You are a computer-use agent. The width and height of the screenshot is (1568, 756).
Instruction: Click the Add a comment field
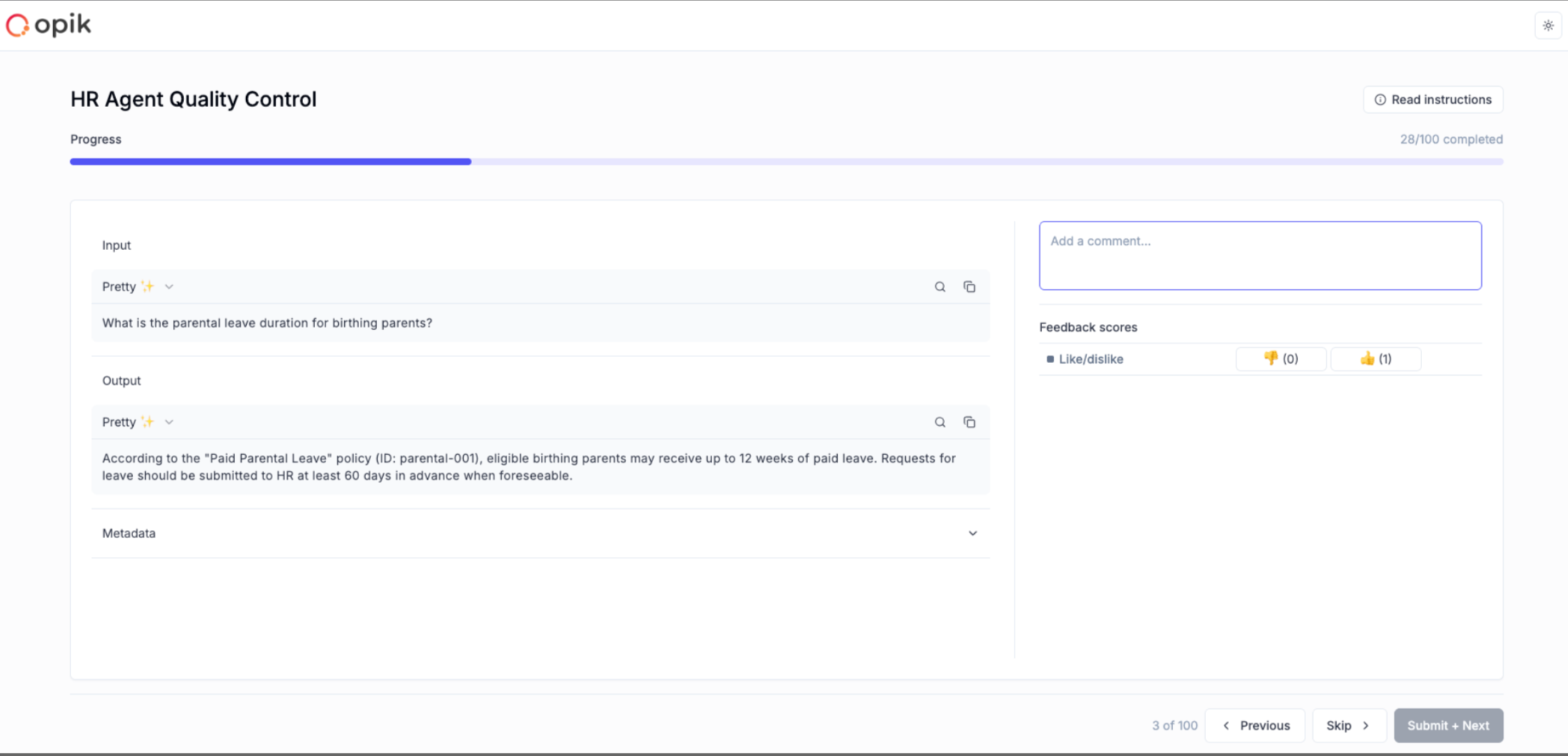(x=1259, y=254)
